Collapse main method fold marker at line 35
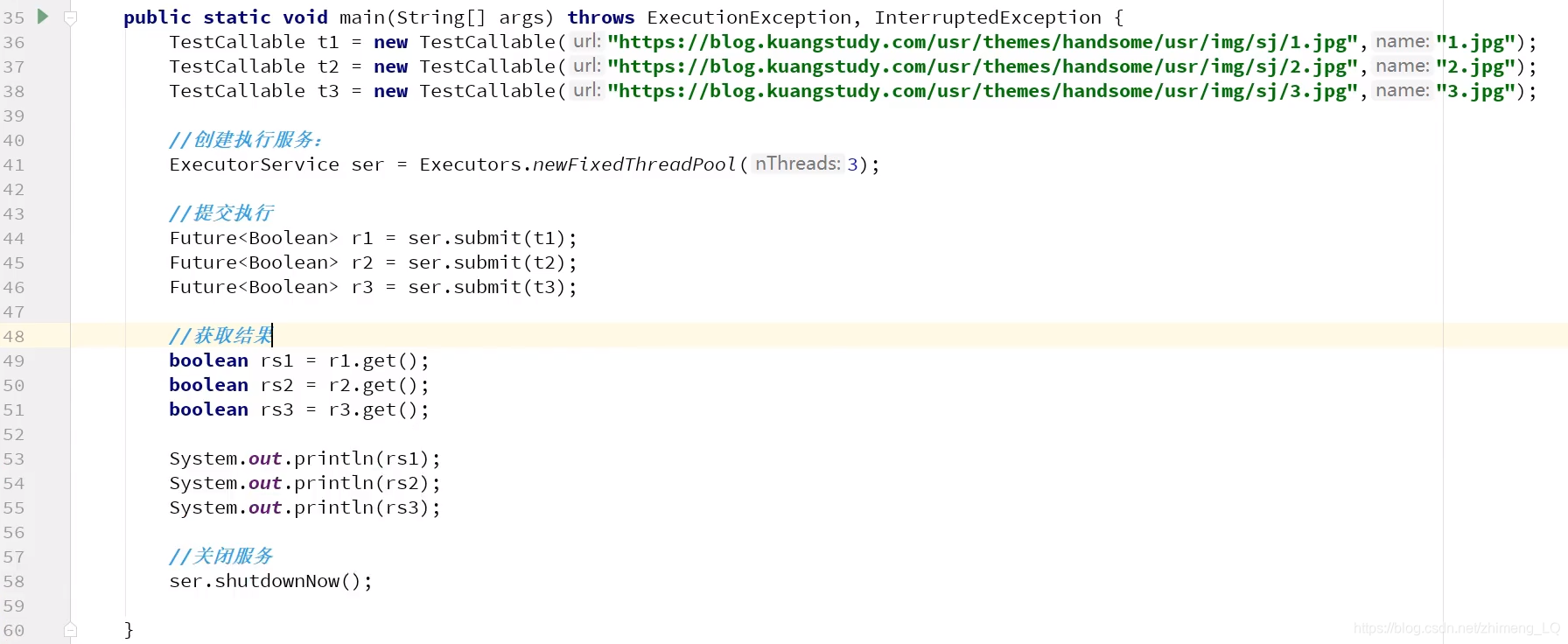 (71, 17)
